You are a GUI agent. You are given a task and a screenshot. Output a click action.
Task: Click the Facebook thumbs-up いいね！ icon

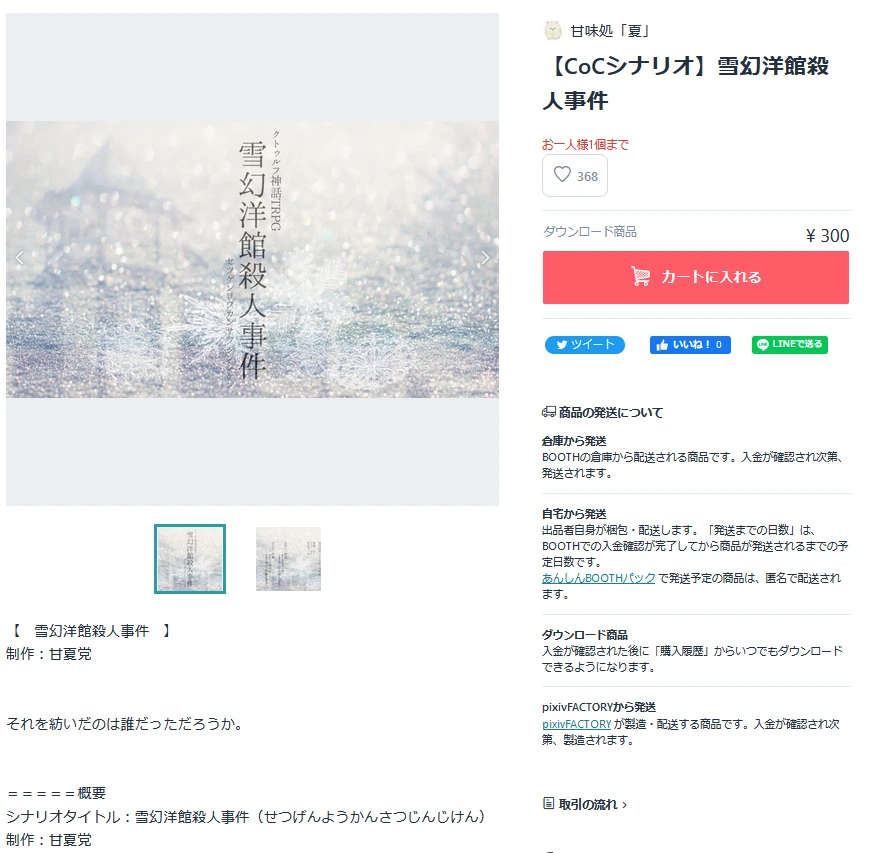tap(662, 345)
